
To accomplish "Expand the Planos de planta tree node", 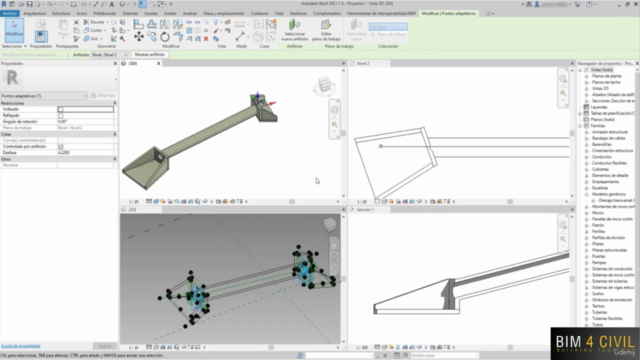I will pos(587,76).
